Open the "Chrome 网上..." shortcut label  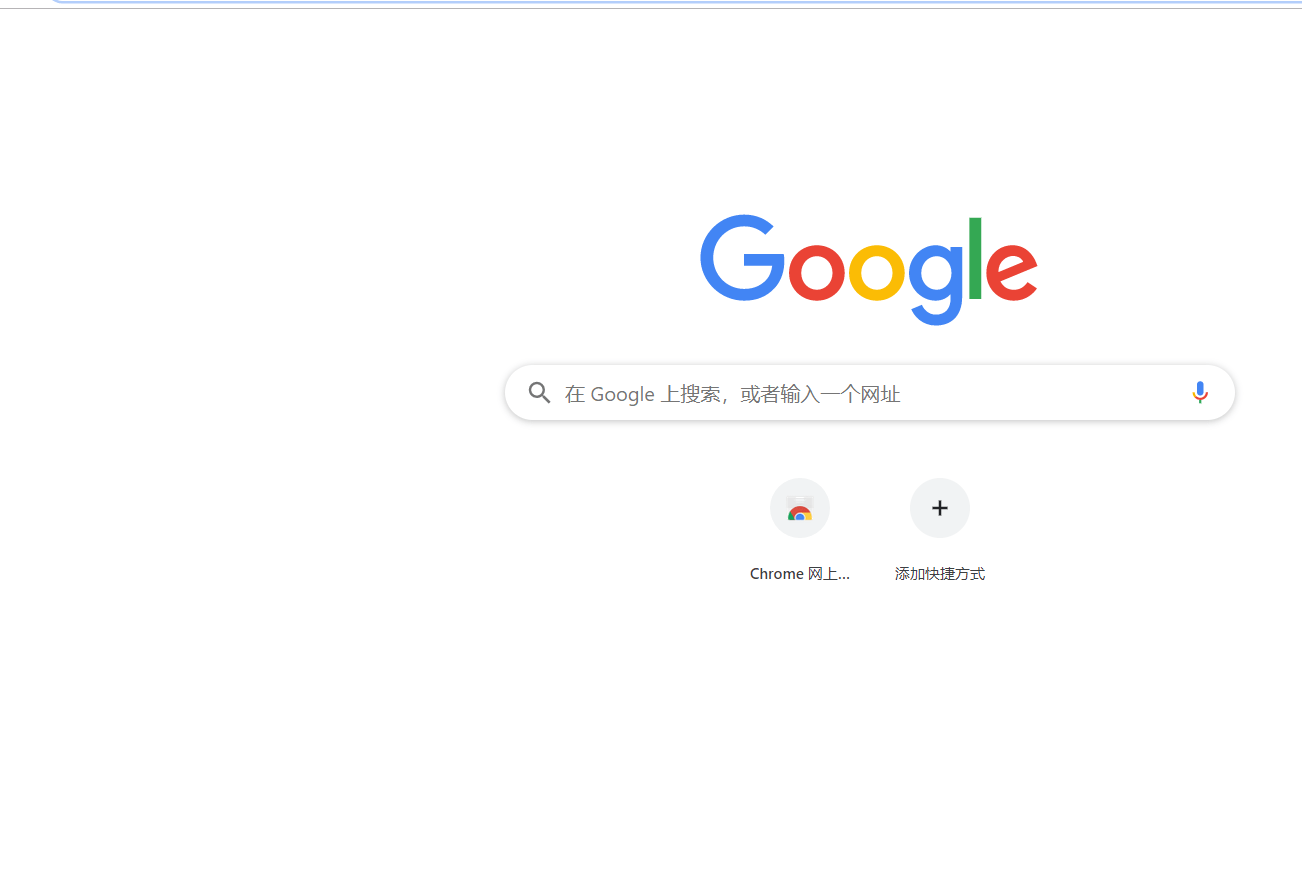pos(800,574)
